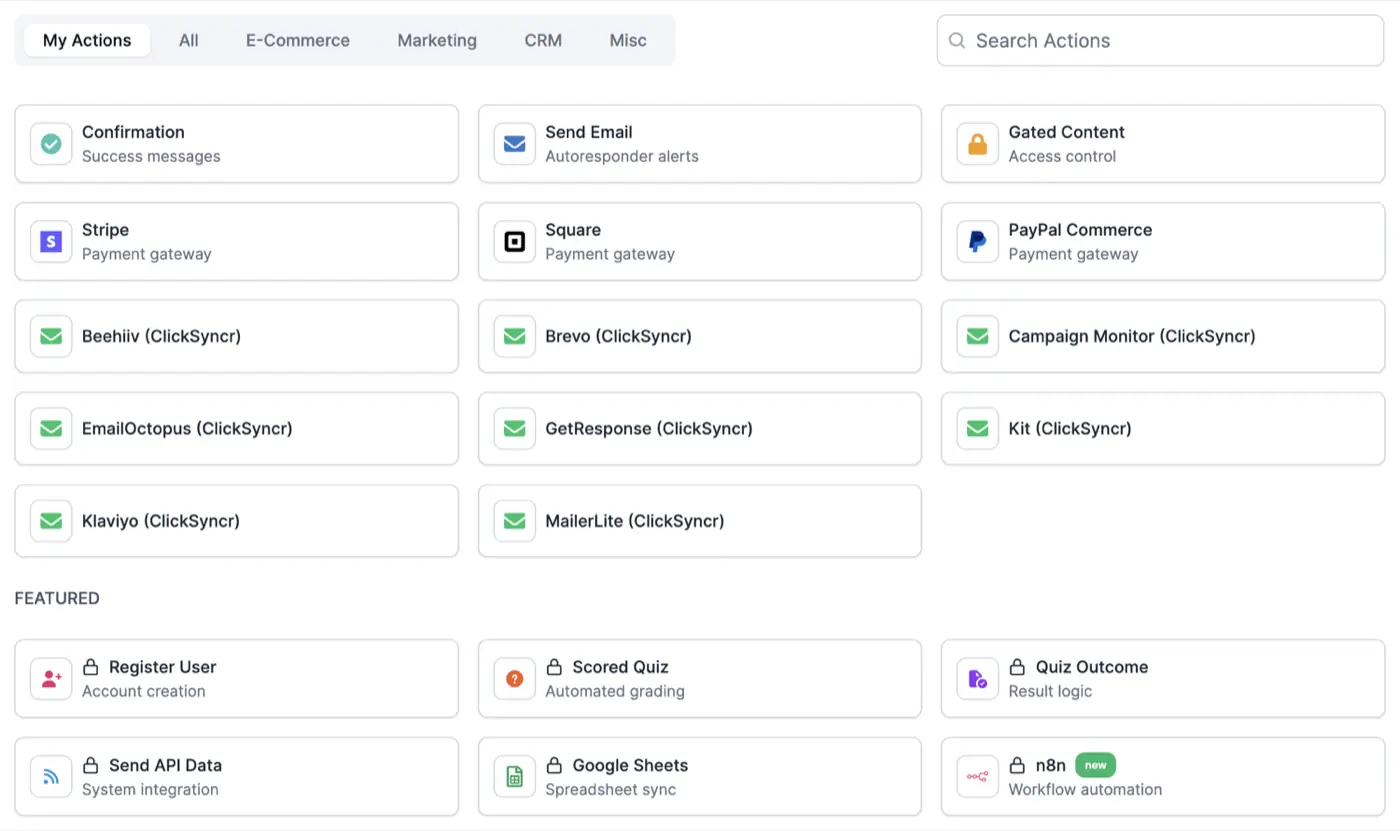Select the Misc tab
Screen dimensions: 1400x831
pyautogui.click(x=628, y=41)
